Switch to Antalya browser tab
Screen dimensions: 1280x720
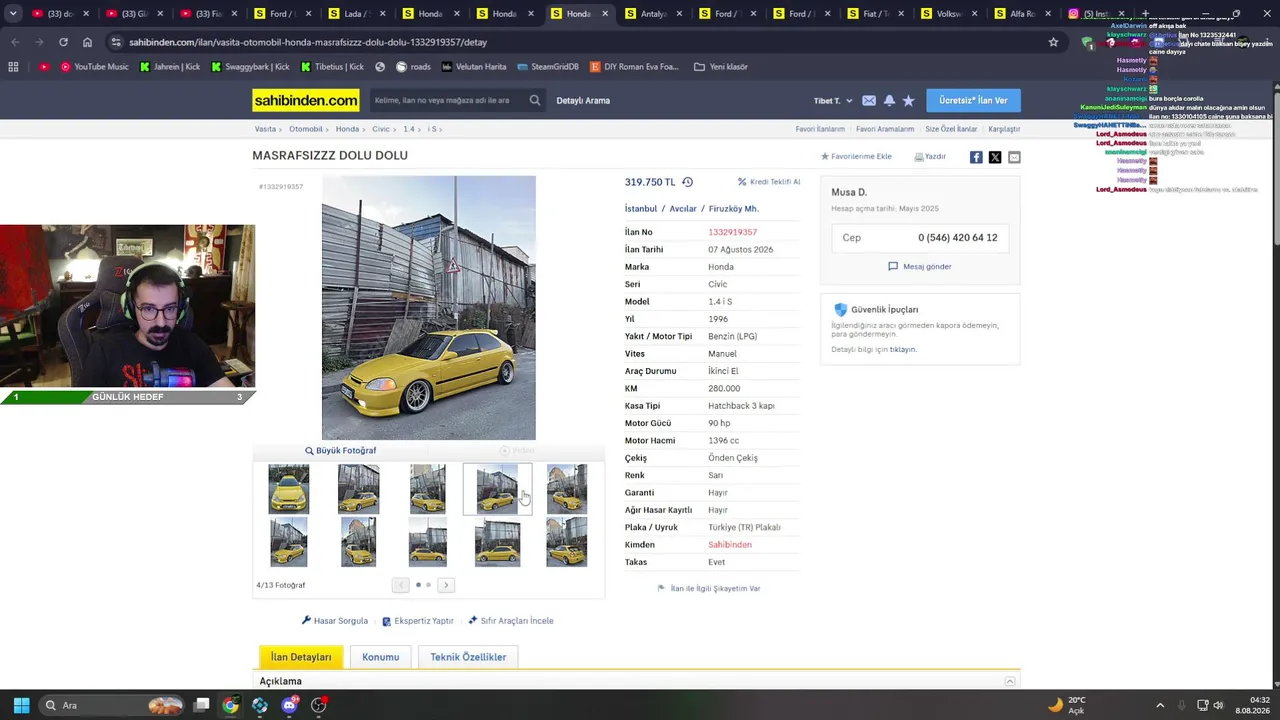654,14
